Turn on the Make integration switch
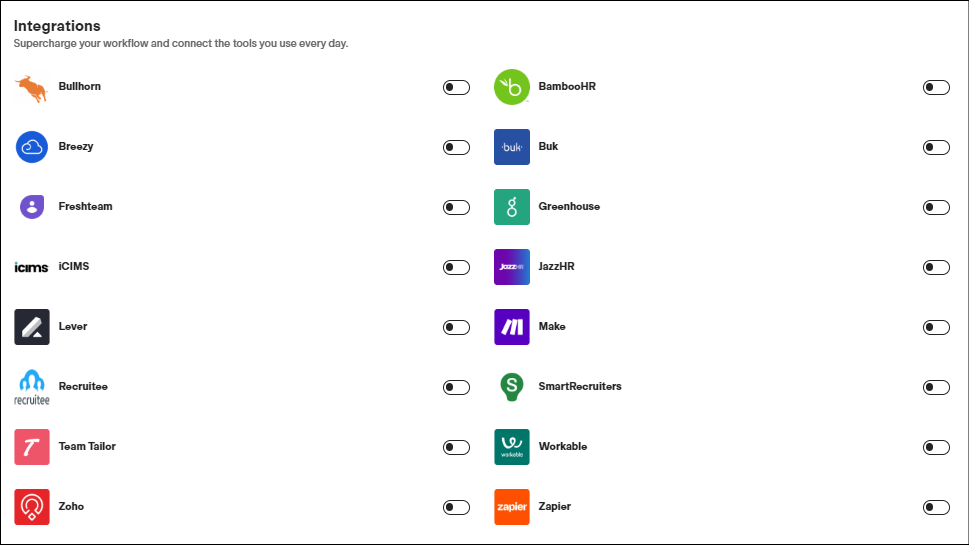Image resolution: width=969 pixels, height=545 pixels. [x=936, y=327]
